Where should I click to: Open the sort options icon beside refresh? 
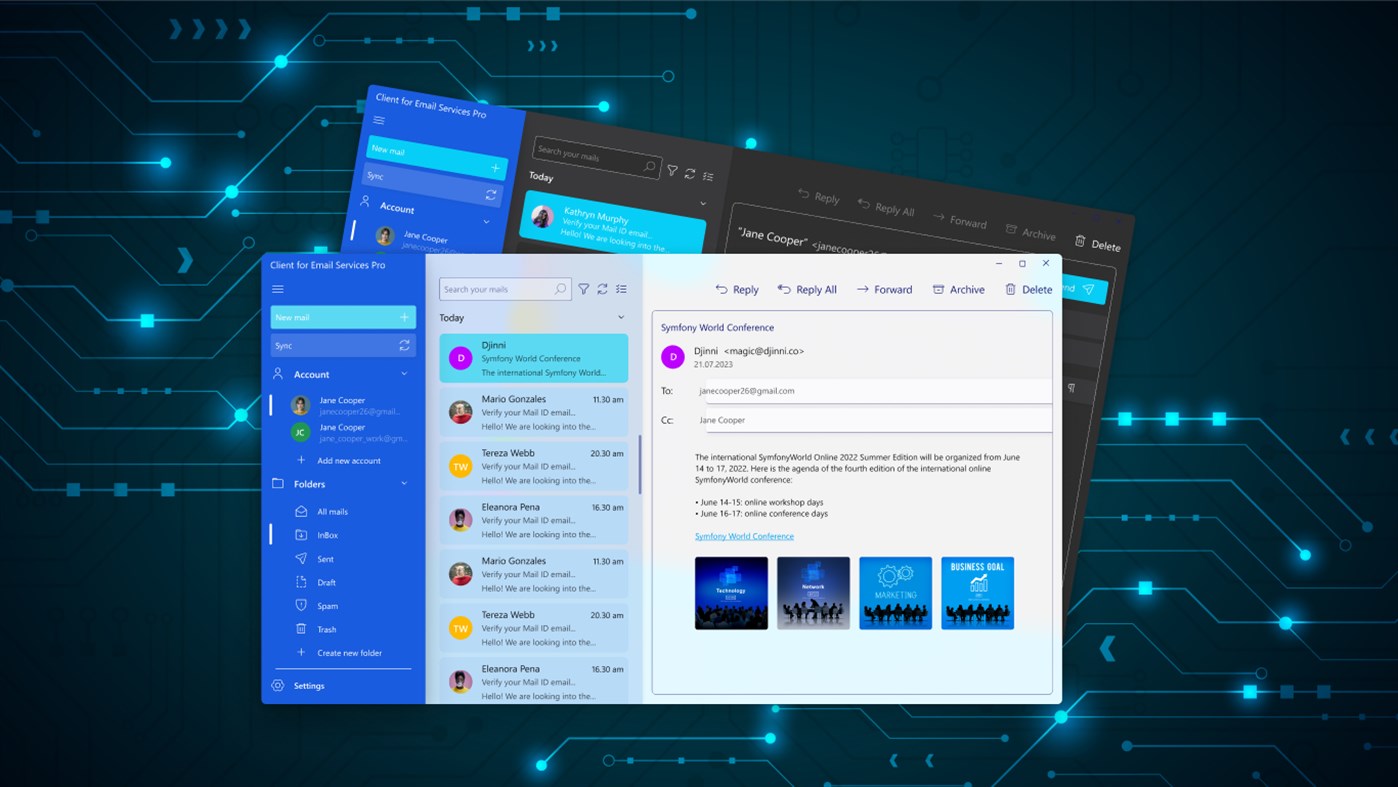coord(621,288)
